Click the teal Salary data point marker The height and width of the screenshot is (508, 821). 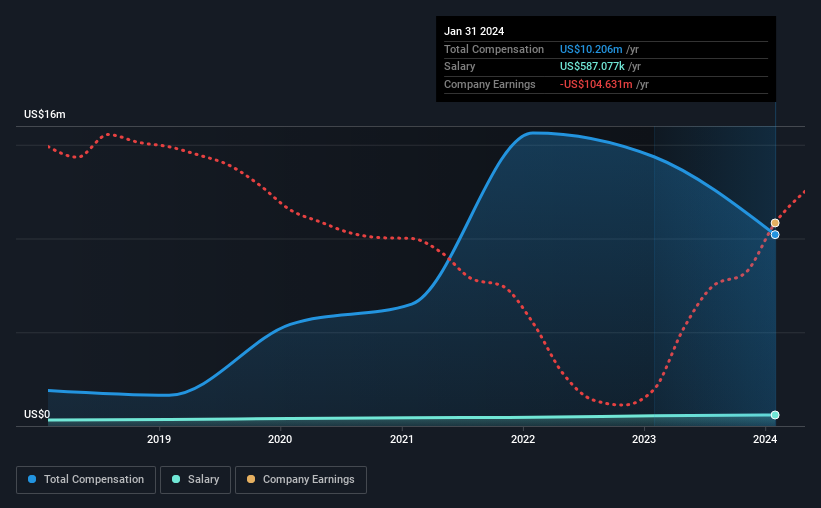pos(775,415)
